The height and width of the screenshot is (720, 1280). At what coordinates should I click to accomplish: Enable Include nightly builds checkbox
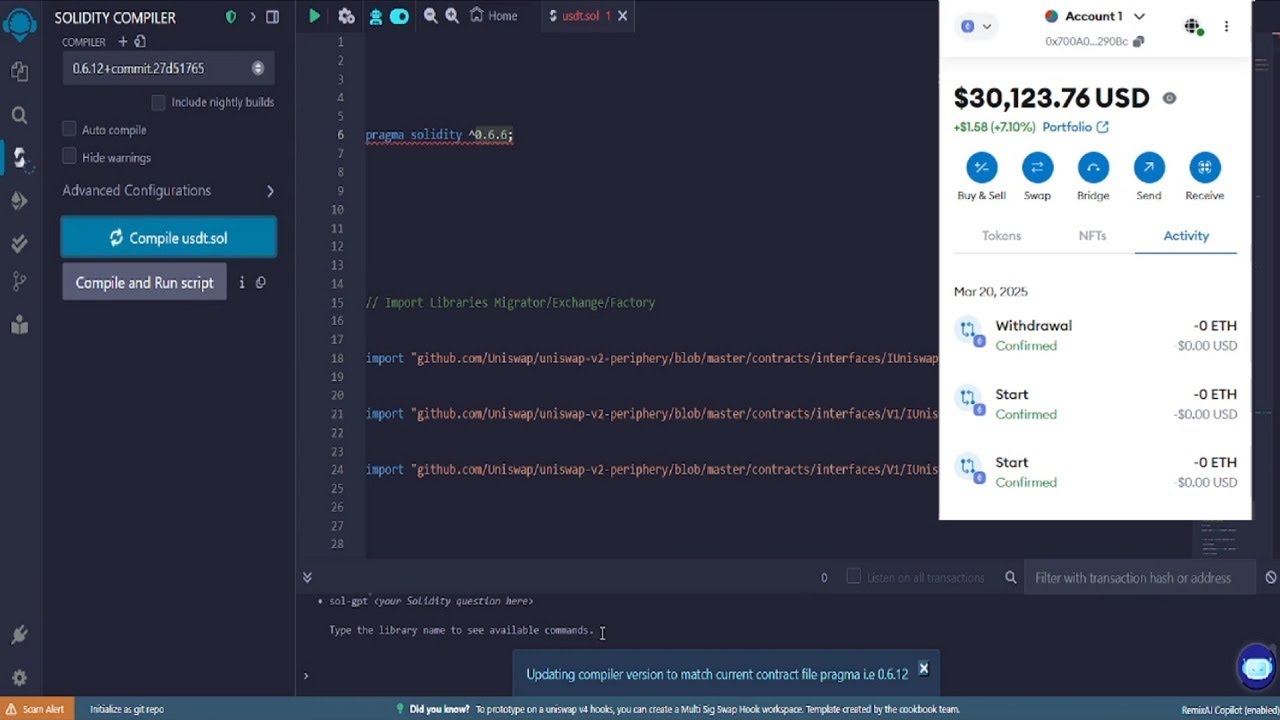[158, 102]
